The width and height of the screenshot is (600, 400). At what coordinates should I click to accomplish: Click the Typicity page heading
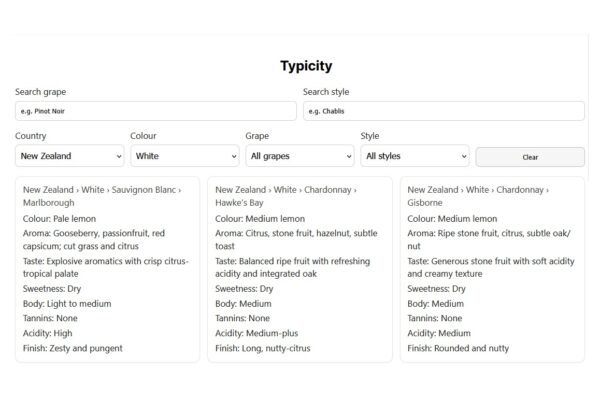point(306,66)
